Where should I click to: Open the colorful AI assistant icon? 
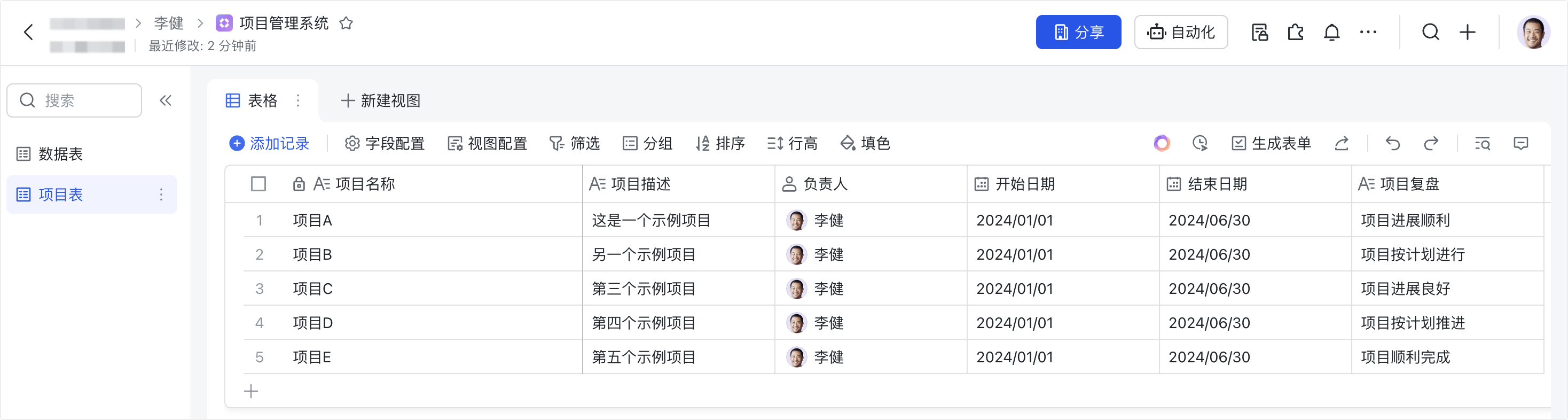coord(1162,144)
